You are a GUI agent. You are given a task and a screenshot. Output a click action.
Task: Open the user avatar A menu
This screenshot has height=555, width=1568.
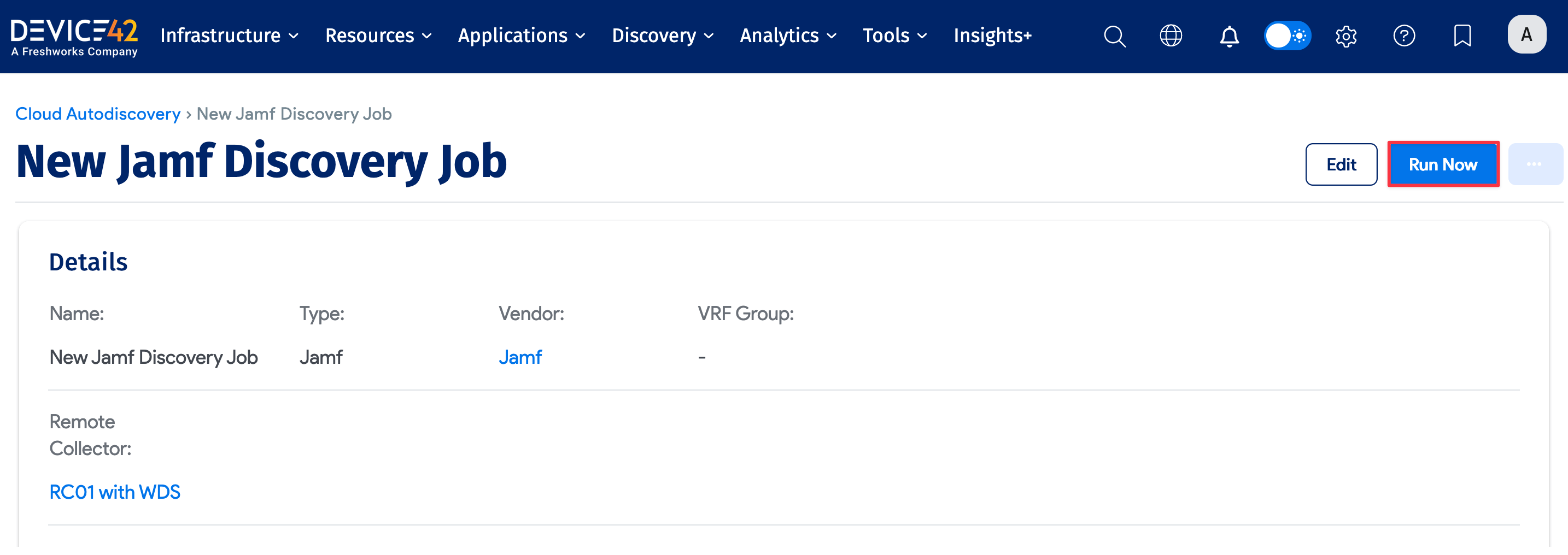tap(1526, 34)
